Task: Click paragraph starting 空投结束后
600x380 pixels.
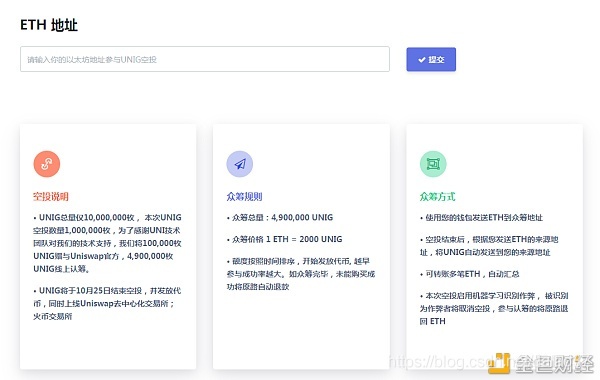Action: [489, 246]
